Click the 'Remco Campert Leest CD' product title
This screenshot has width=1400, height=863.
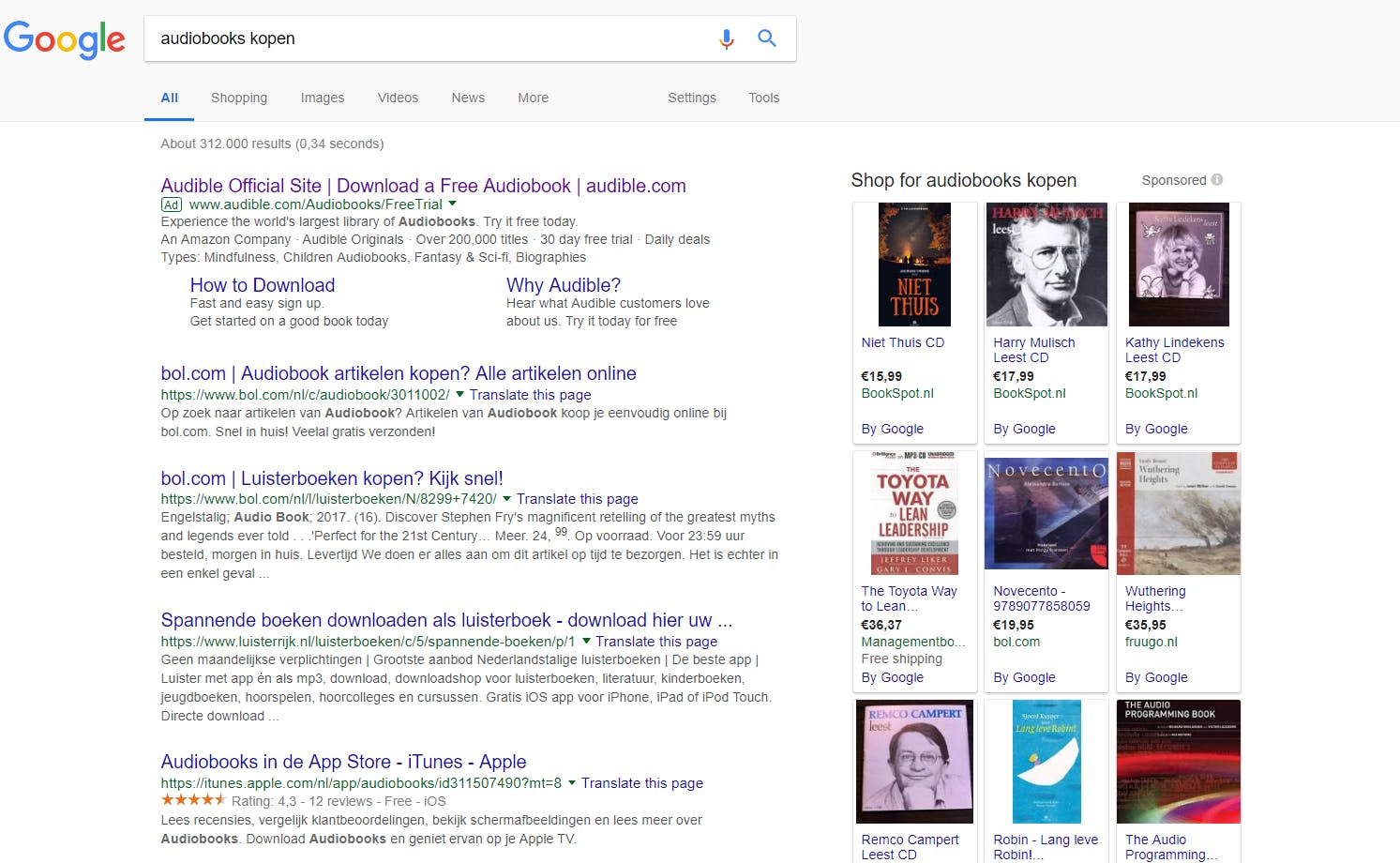[910, 847]
